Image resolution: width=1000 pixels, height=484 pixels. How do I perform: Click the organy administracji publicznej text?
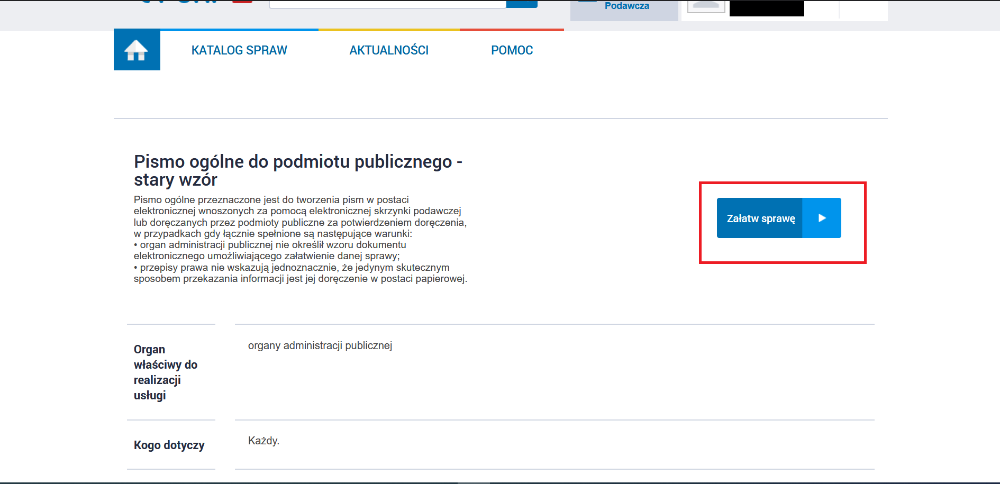coord(321,345)
